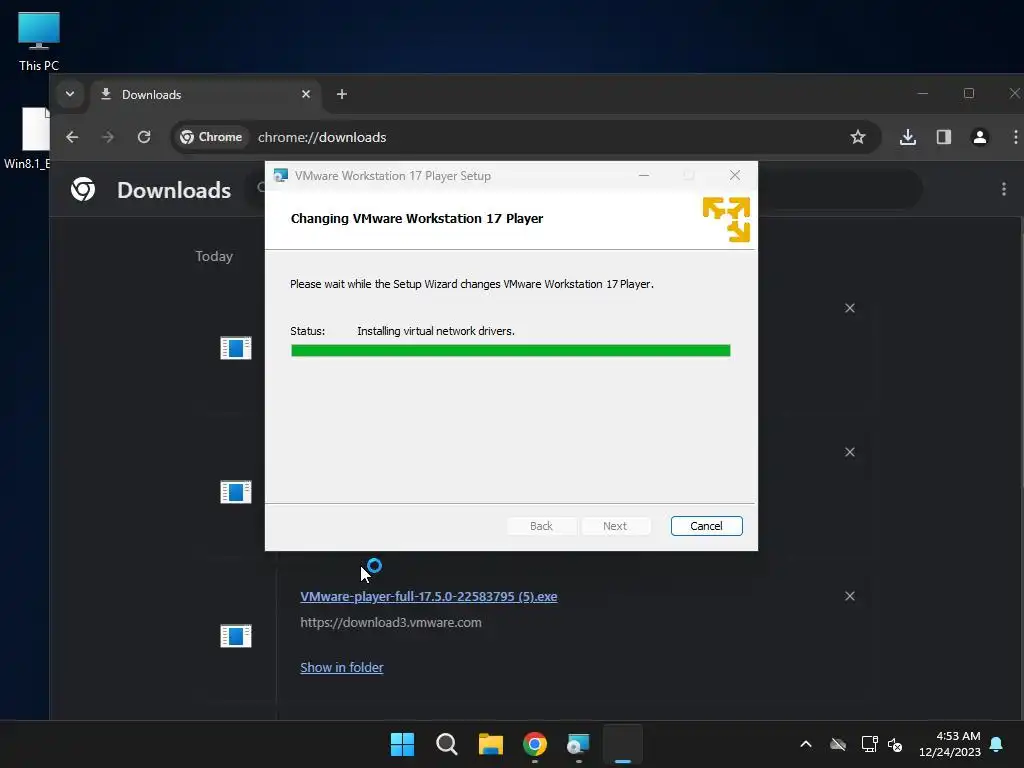Open network status tray icon

869,744
